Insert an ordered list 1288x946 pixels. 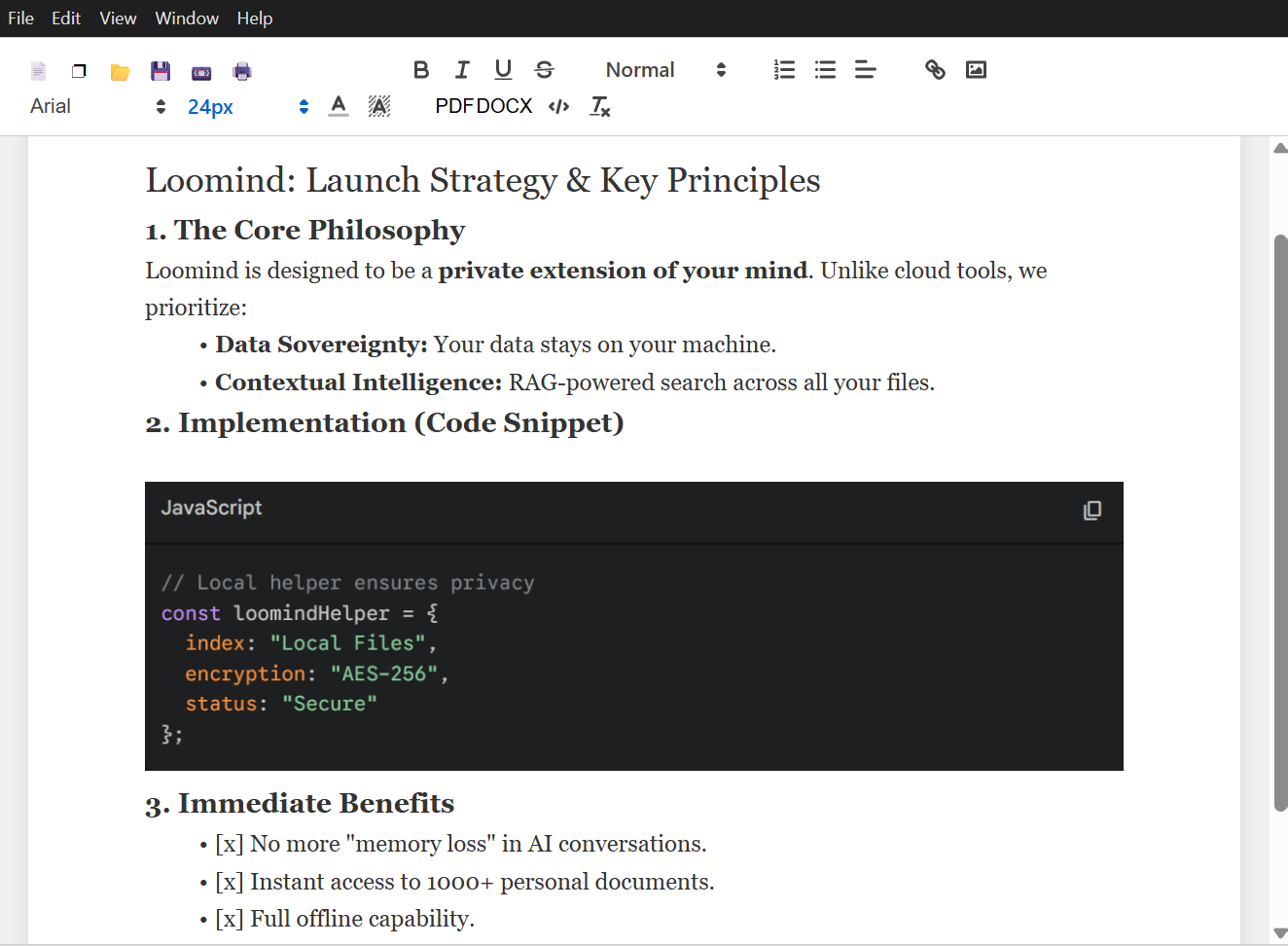point(784,69)
